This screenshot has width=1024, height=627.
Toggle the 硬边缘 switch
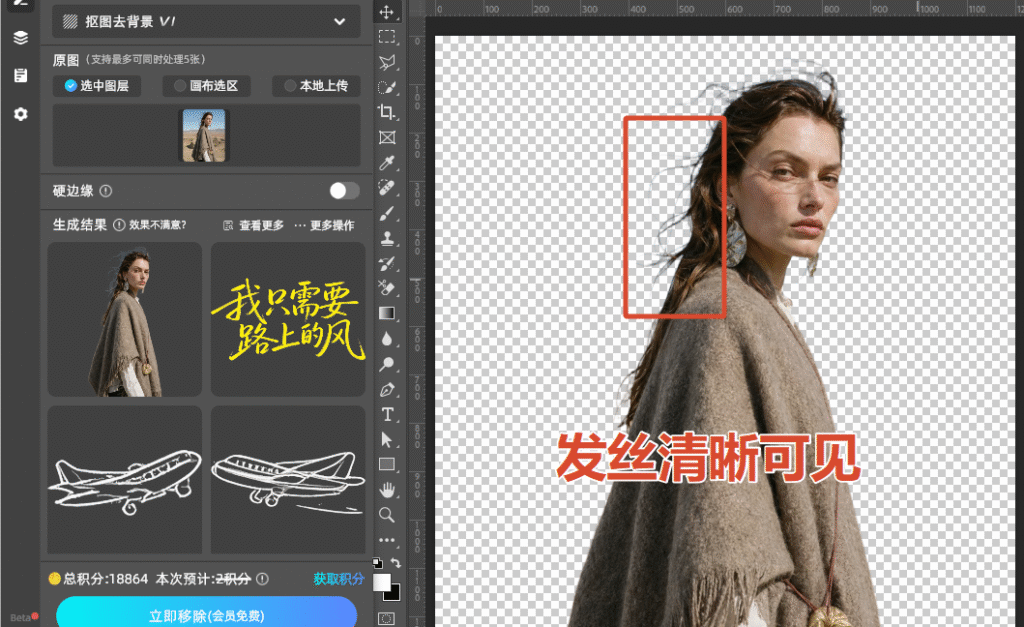coord(344,191)
